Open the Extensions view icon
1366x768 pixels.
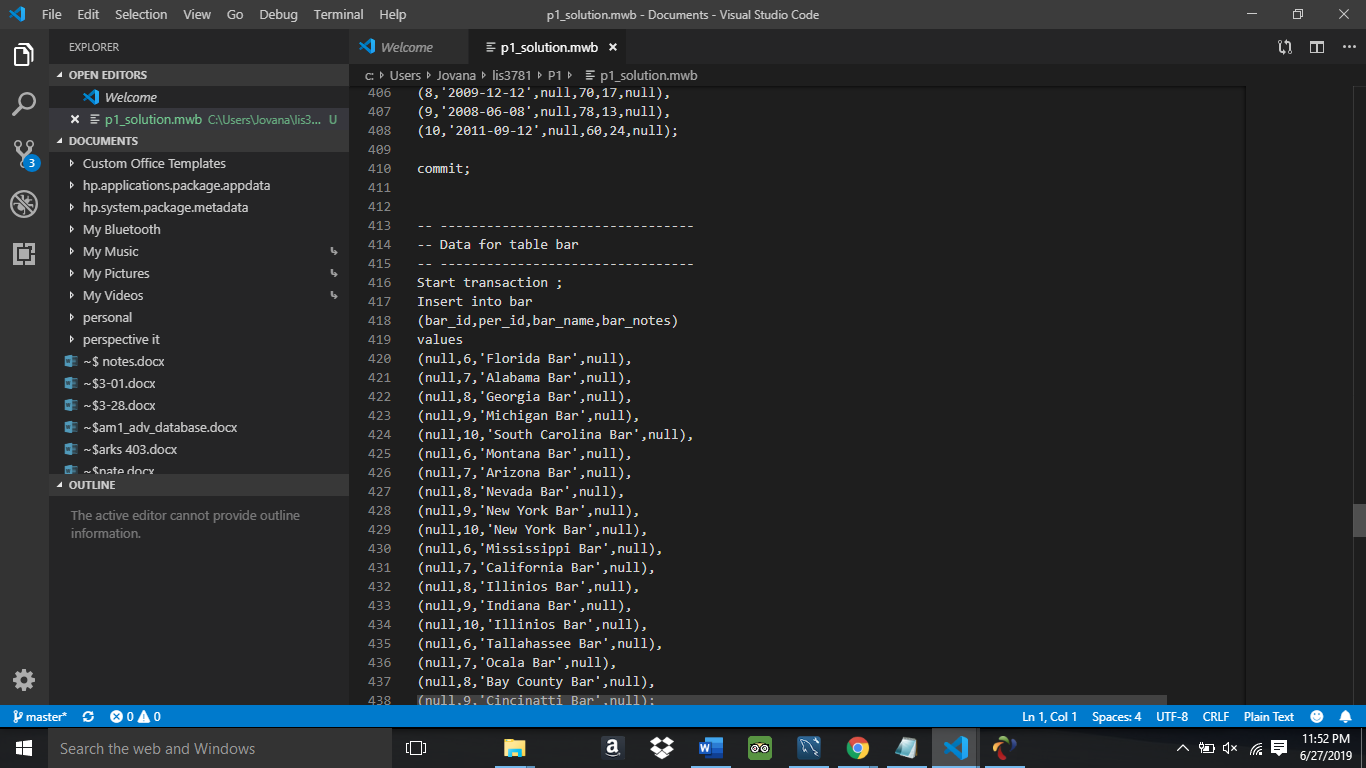click(x=24, y=254)
